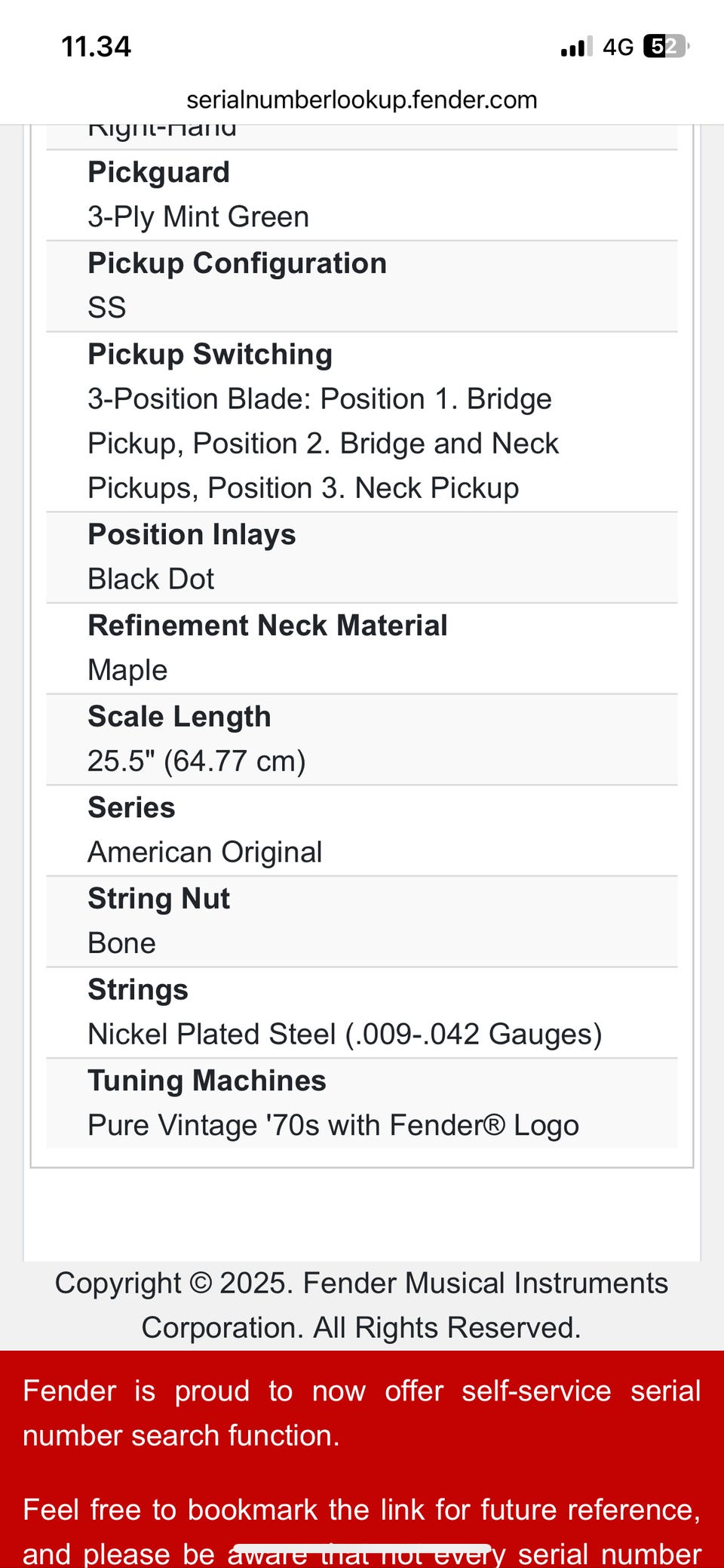Select the 3-Ply Mint Green value
The image size is (724, 1568).
(x=198, y=217)
